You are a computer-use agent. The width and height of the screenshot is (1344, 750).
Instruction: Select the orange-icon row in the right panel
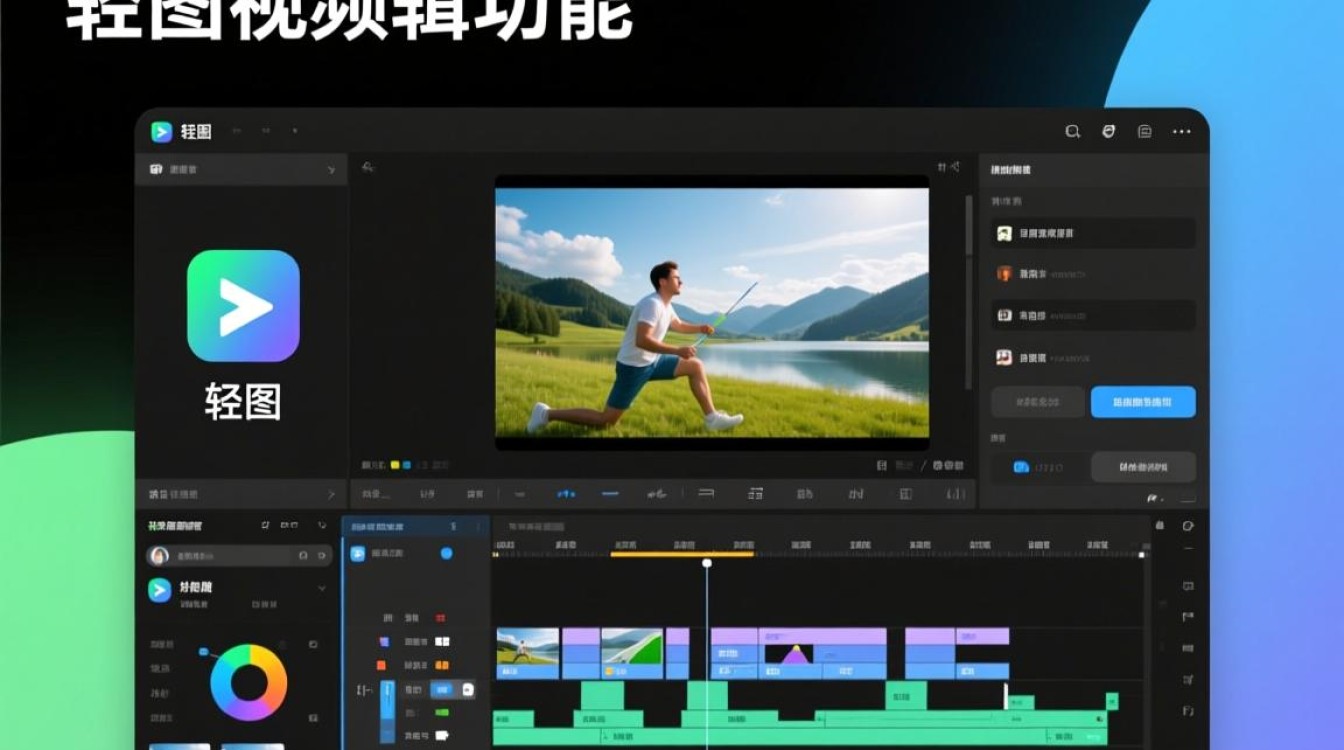[1092, 274]
